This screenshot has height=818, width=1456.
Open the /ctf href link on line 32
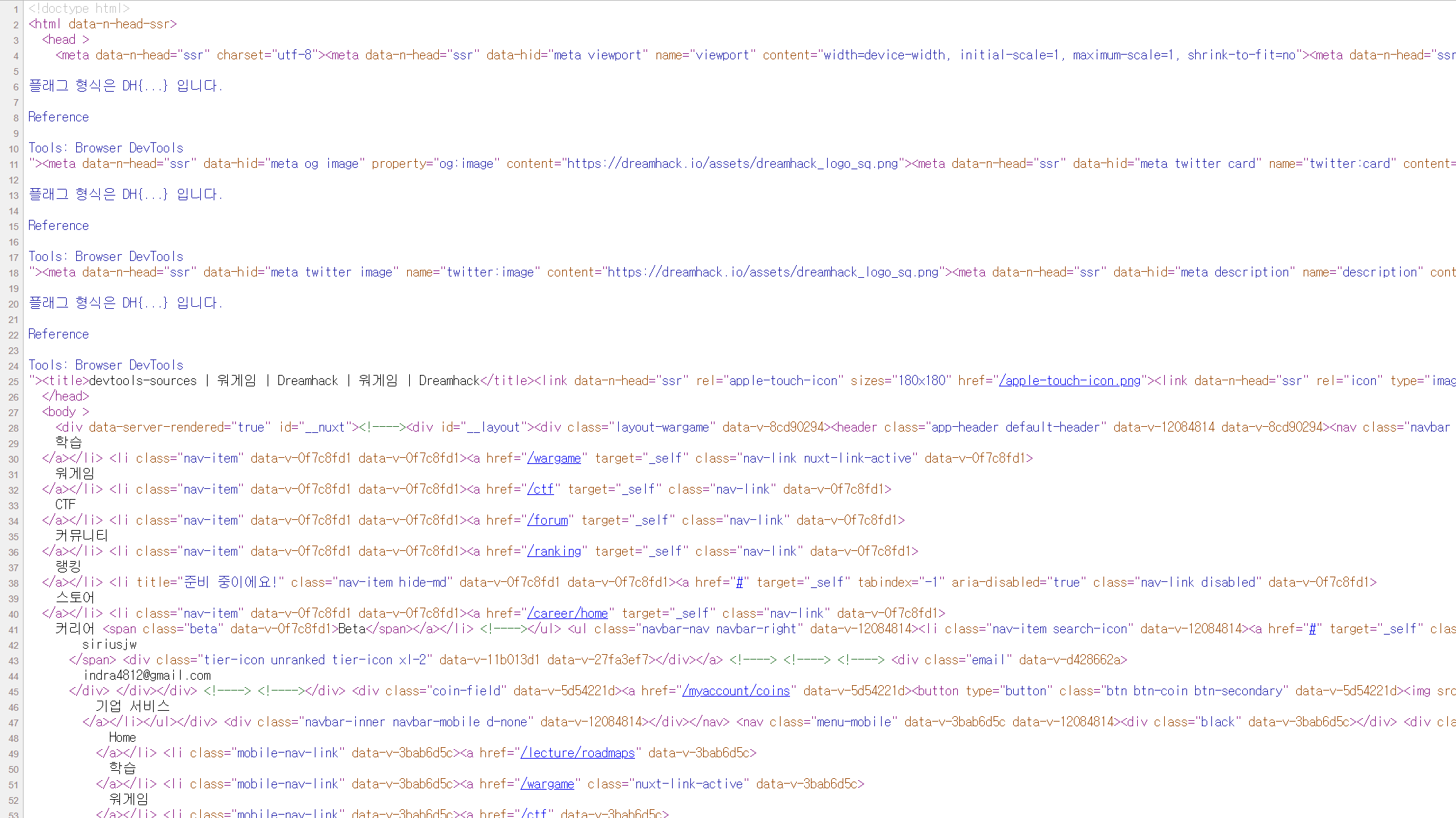(x=540, y=490)
